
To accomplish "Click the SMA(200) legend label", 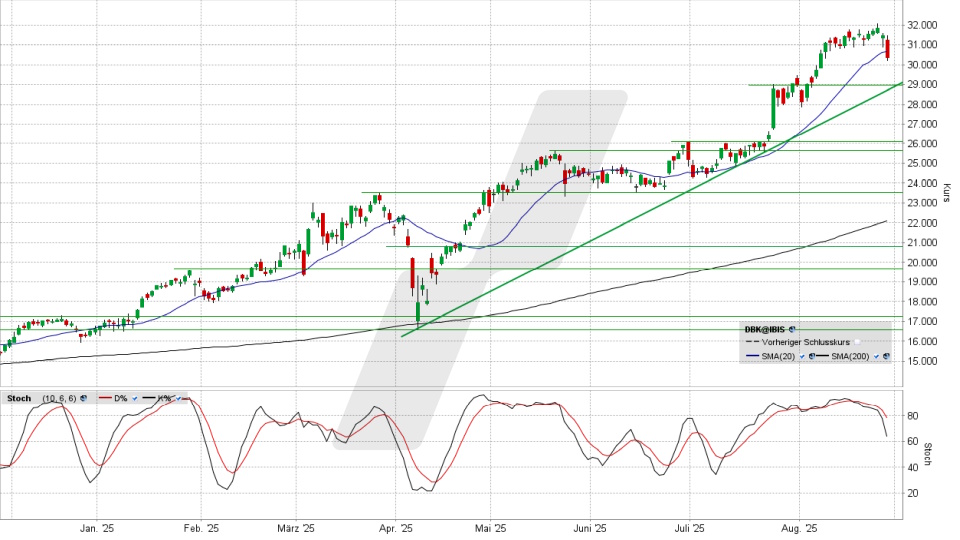I will 850,356.
